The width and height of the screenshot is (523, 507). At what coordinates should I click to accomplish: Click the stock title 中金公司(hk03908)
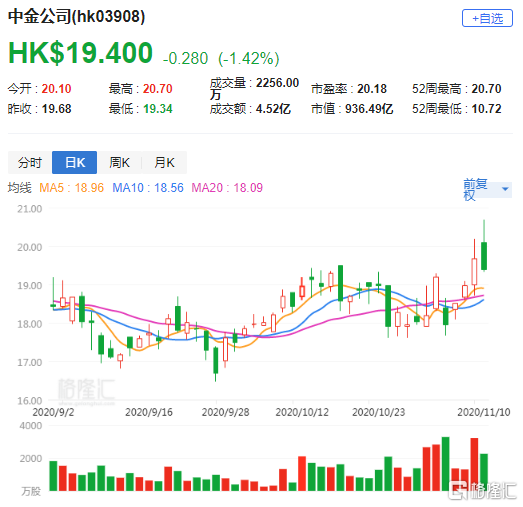point(76,16)
